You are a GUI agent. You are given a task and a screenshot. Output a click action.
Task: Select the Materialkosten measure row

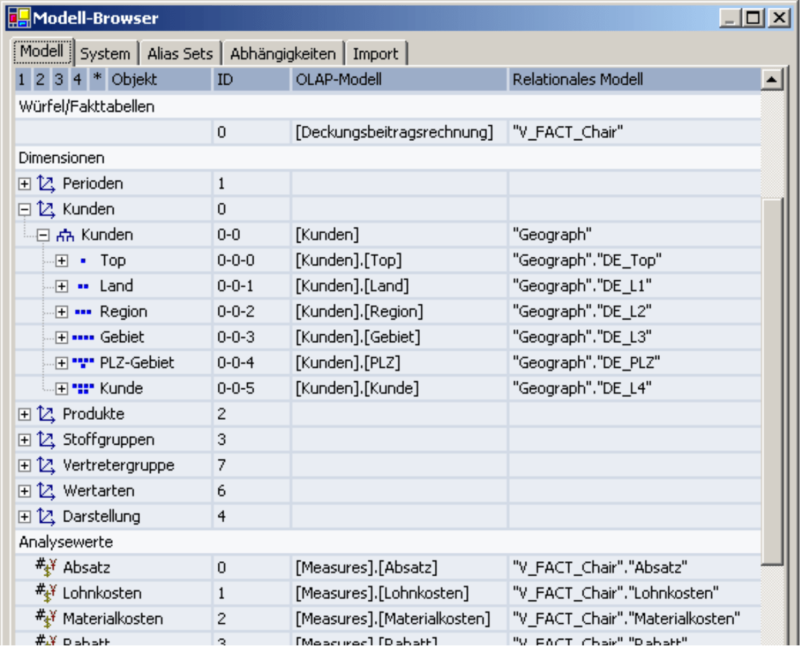coord(388,618)
